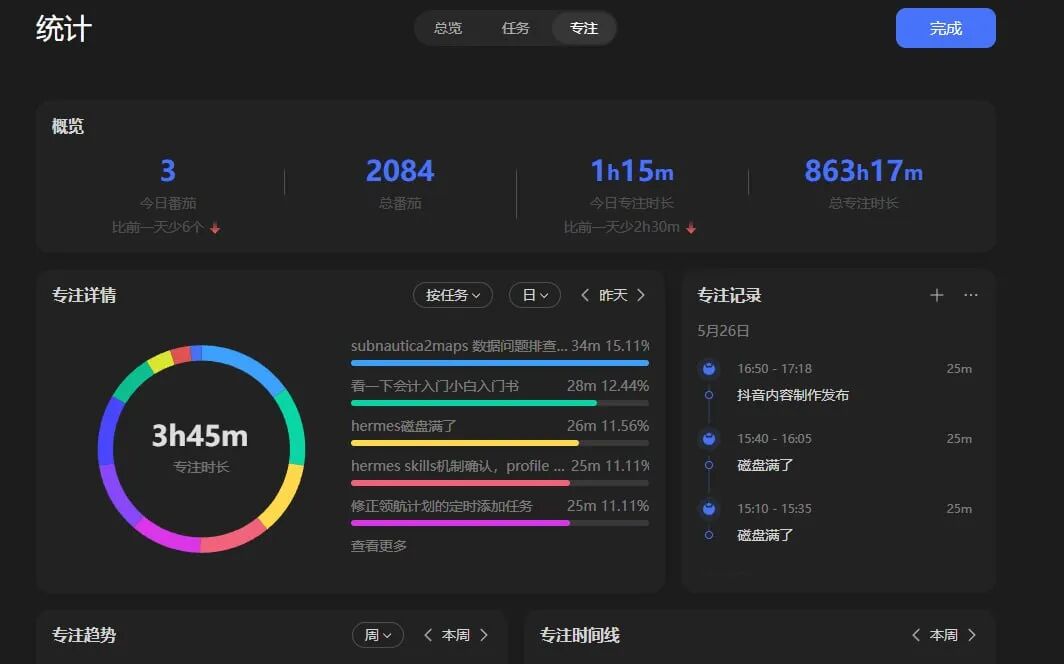Click the blue subnautica2maps progress bar
Image resolution: width=1064 pixels, height=664 pixels.
(499, 363)
